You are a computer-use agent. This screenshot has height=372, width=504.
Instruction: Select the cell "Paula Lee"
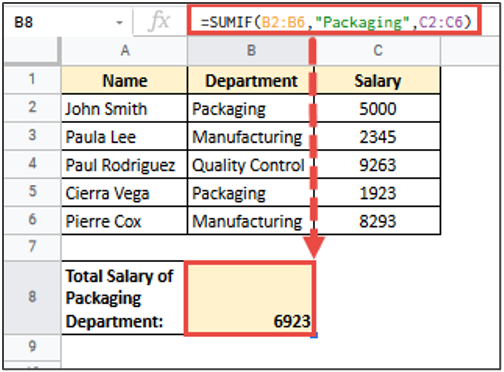[125, 136]
